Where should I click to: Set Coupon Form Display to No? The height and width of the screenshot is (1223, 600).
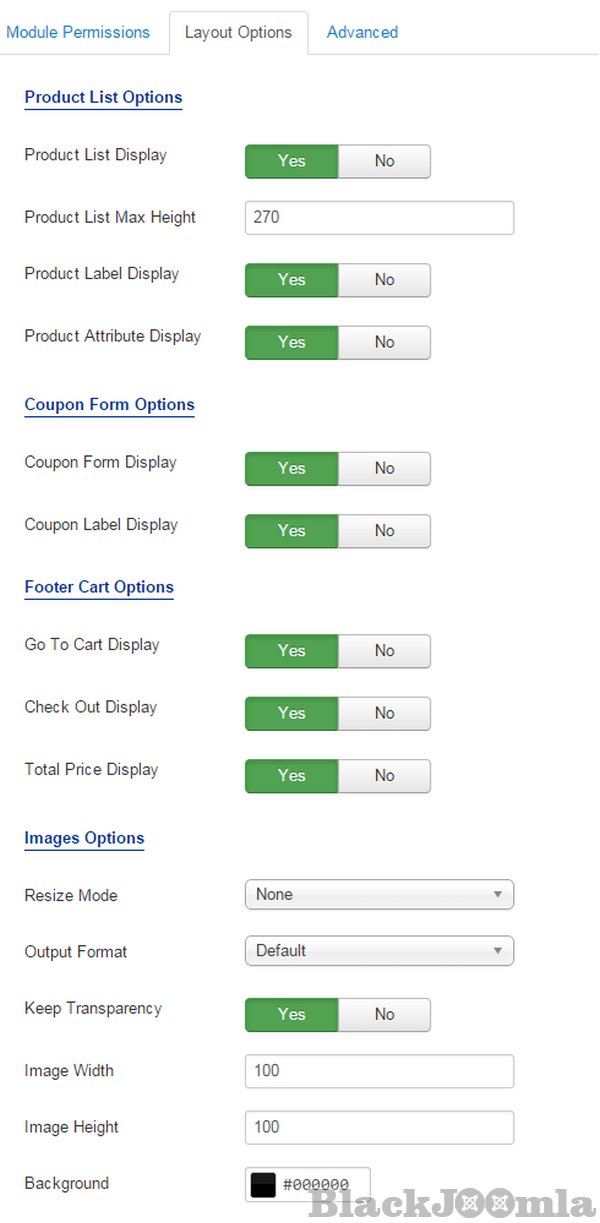384,468
